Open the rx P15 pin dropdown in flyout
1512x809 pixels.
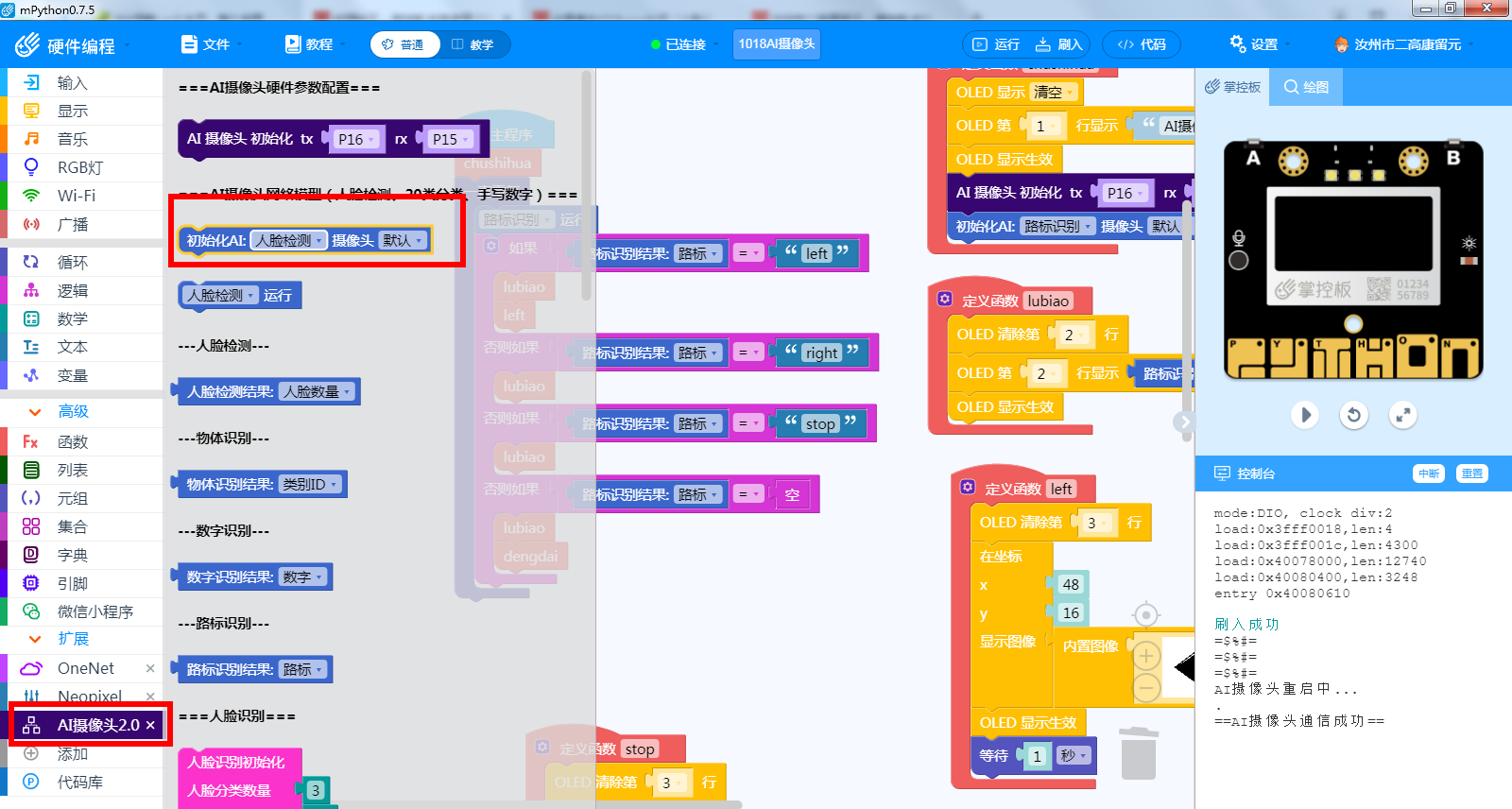coord(451,139)
